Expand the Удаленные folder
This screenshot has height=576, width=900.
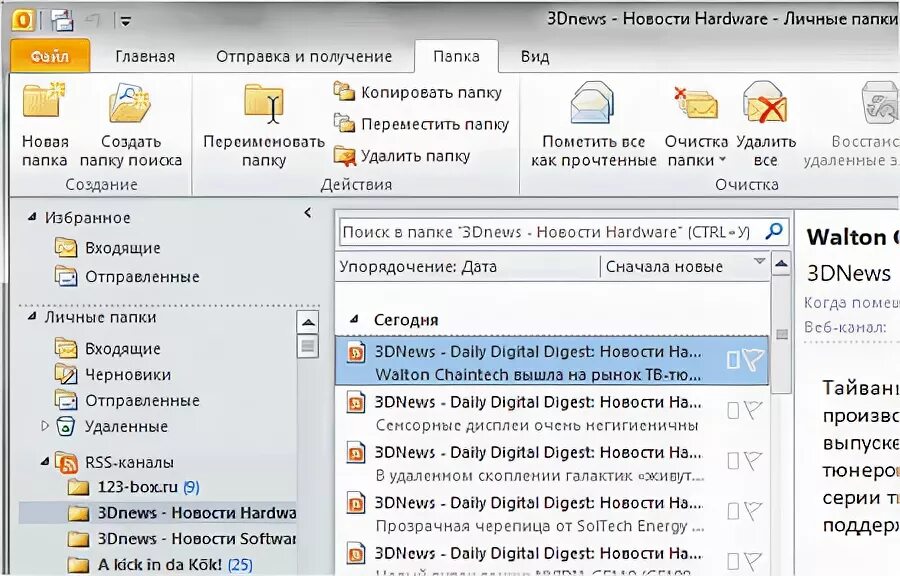tap(45, 426)
